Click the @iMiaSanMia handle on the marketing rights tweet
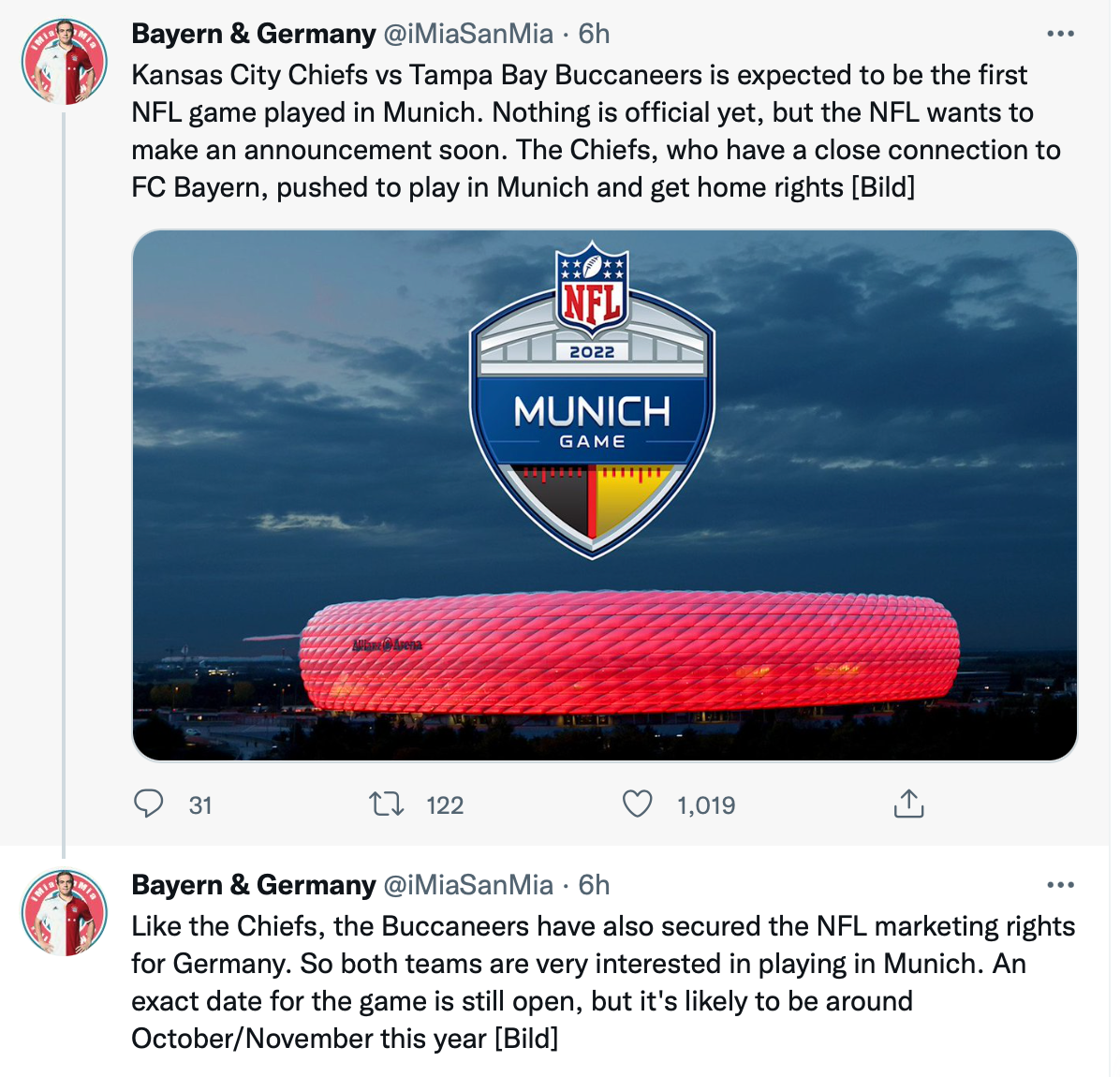 coord(468,885)
